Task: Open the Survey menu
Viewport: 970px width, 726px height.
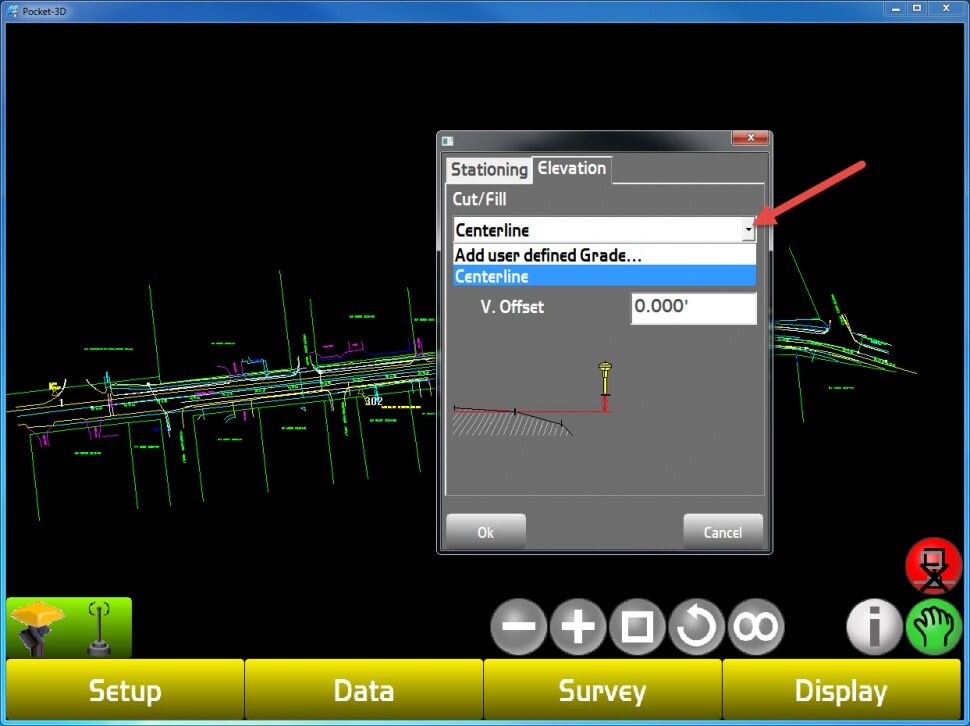Action: pyautogui.click(x=602, y=691)
